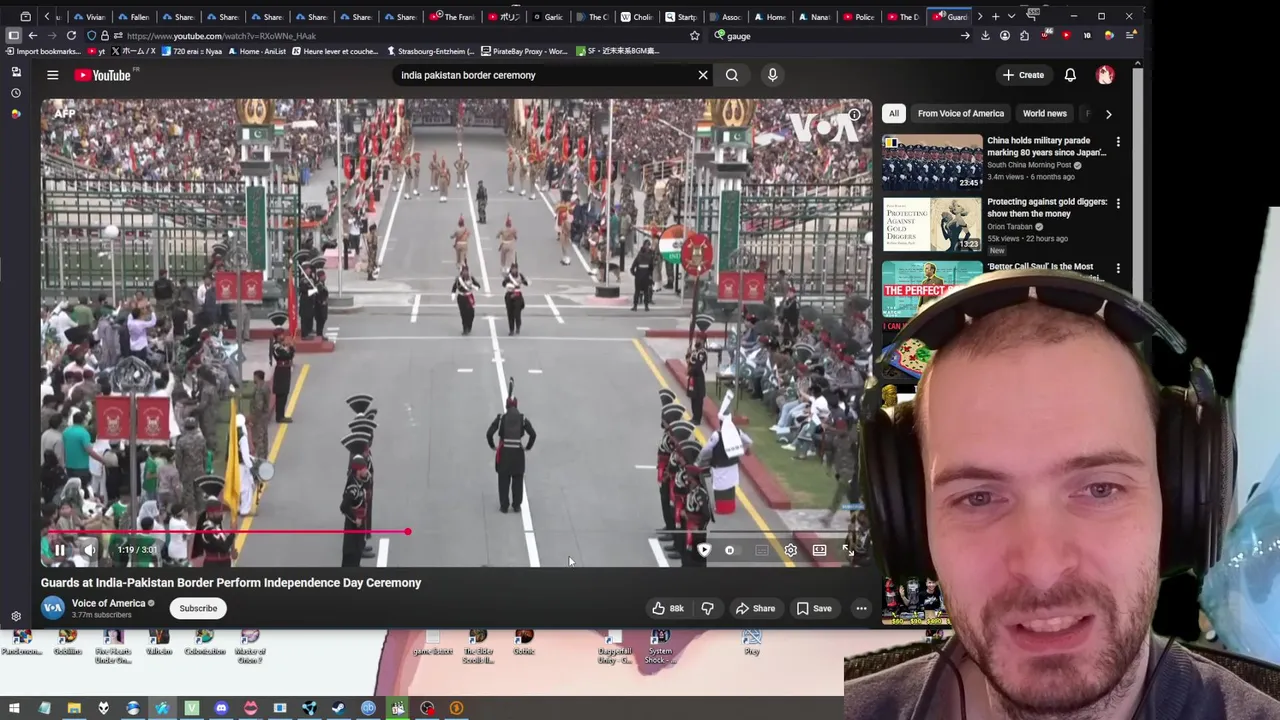Enter fullscreen video mode
1280x720 pixels.
848,550
